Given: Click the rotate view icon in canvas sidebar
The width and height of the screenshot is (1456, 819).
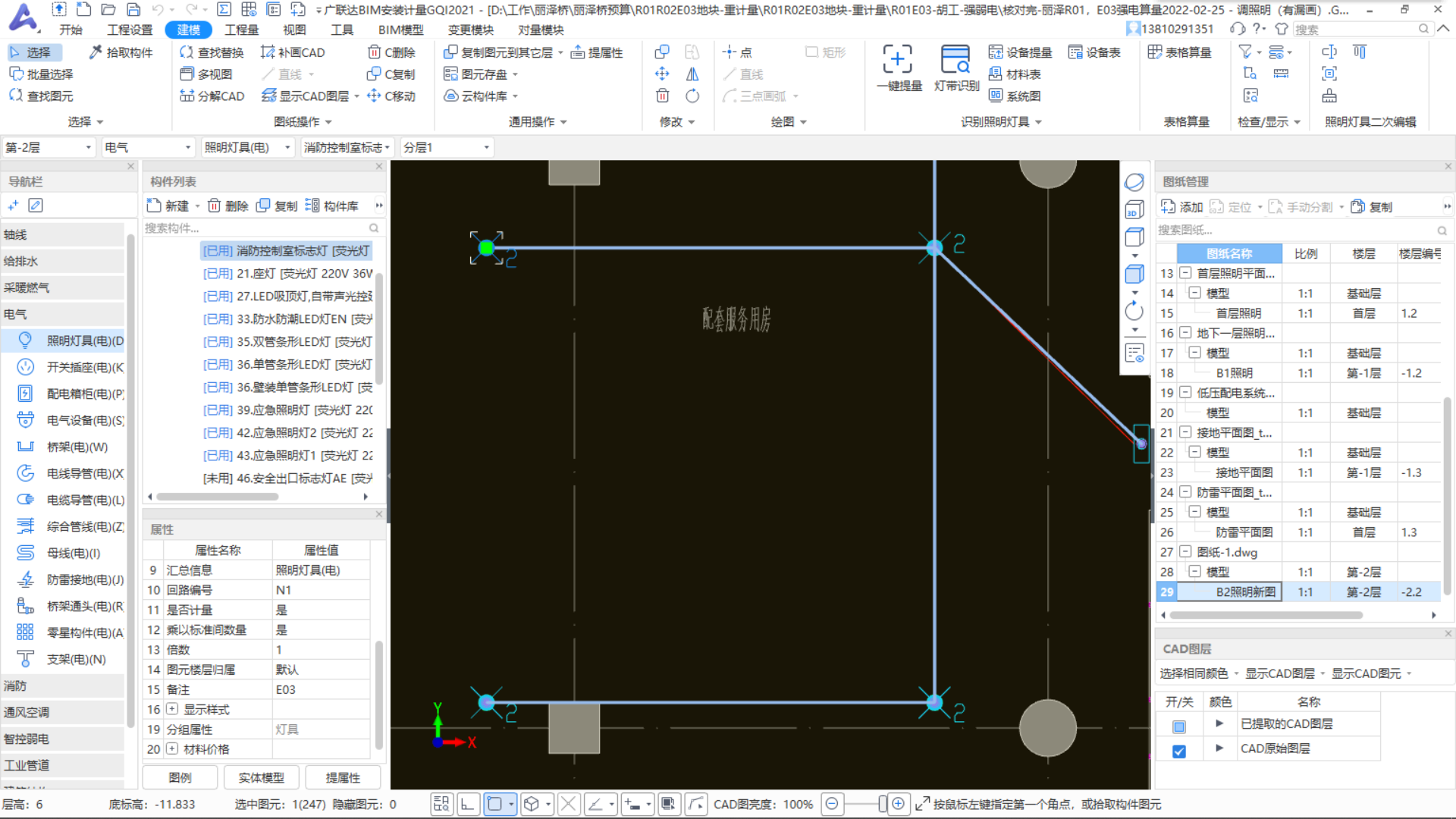Looking at the screenshot, I should click(1134, 312).
